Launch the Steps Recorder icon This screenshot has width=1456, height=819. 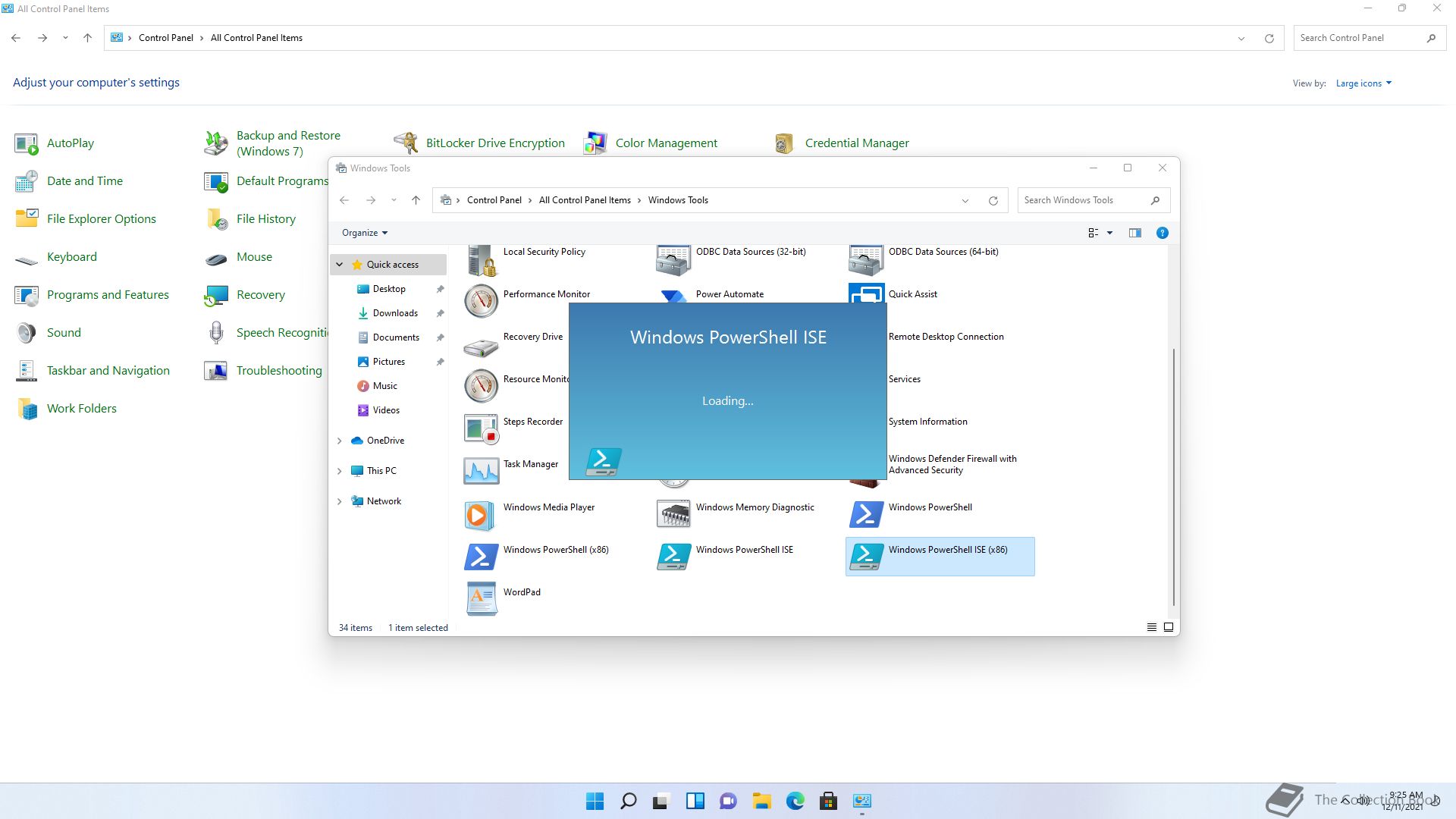(x=481, y=428)
